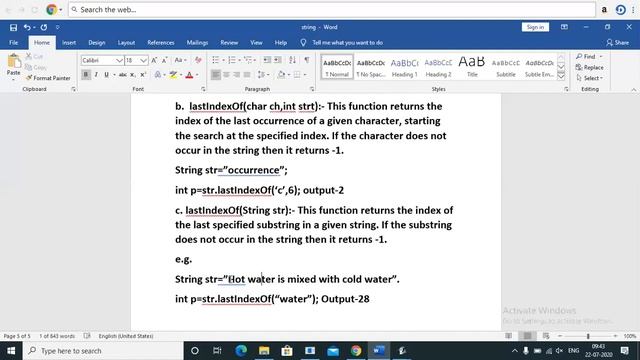This screenshot has width=640, height=360.
Task: Open Microsoft Edge from the taskbar
Action: 241,351
